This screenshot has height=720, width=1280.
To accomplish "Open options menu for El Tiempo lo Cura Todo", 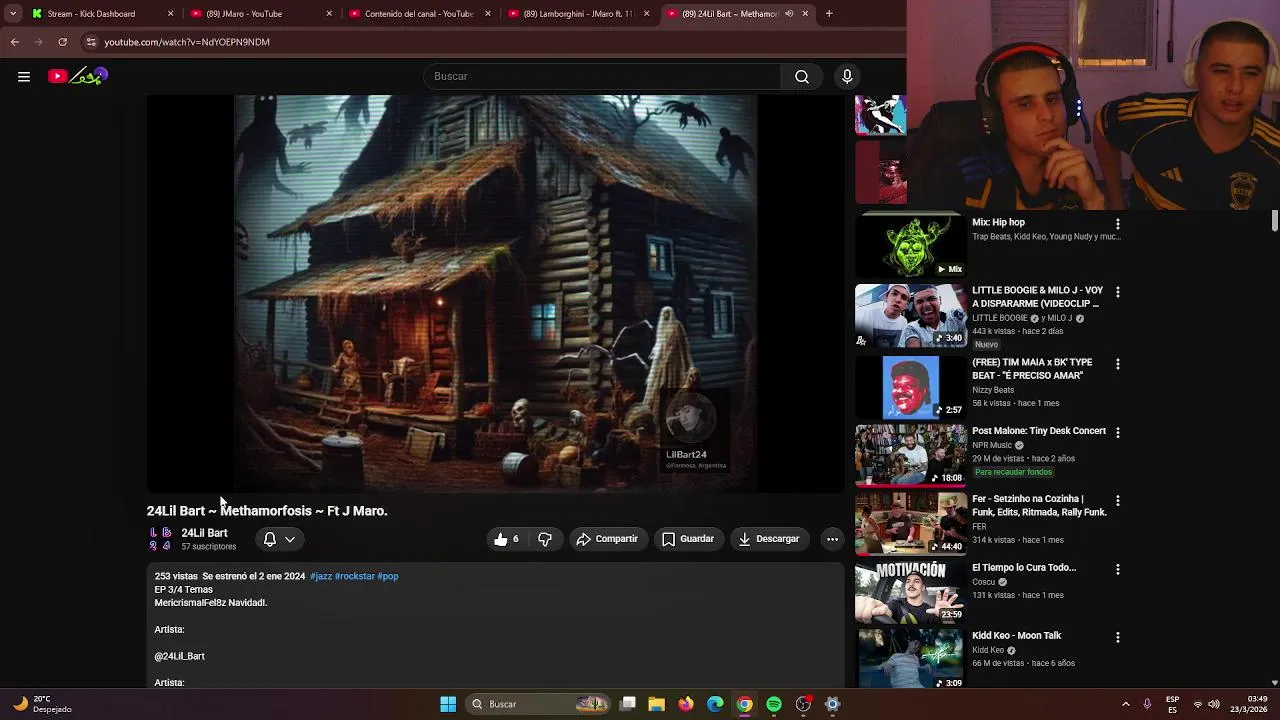I will (1118, 569).
